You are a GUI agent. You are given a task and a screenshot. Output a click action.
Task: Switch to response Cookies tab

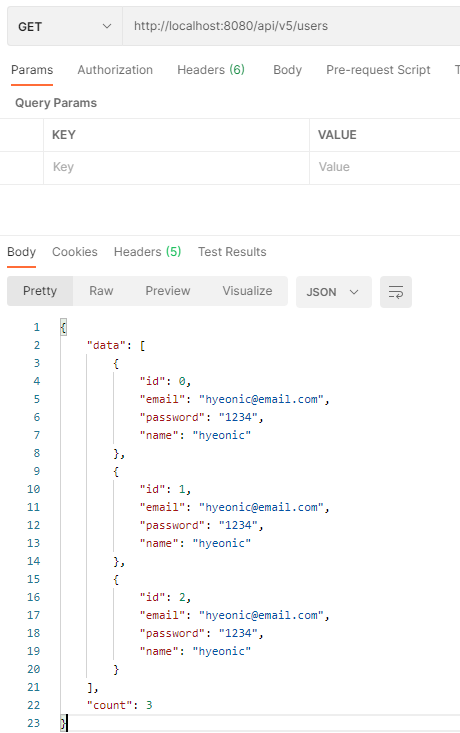click(75, 252)
